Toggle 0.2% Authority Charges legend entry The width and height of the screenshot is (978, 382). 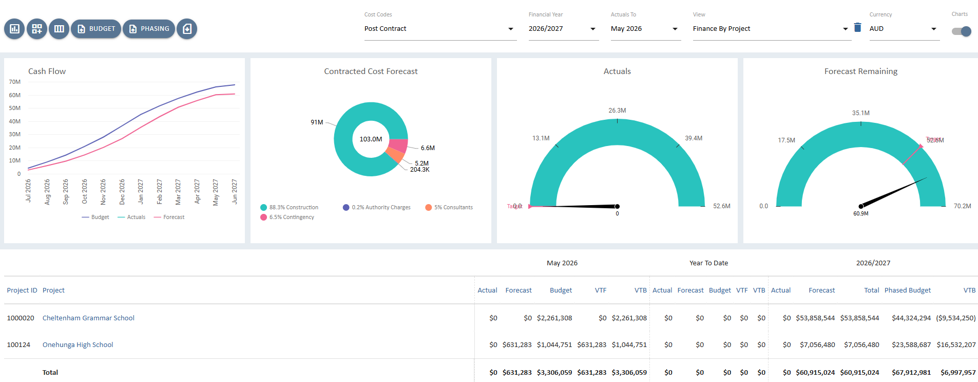coord(376,207)
